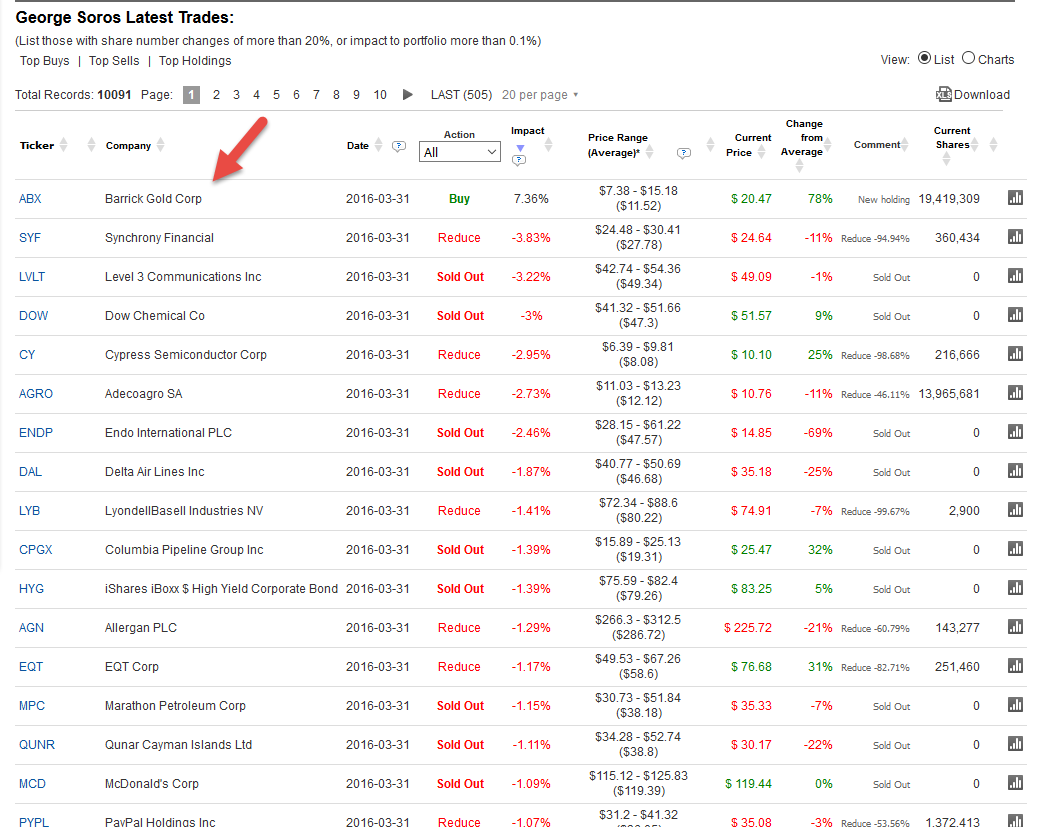Open CPGX ticker link
This screenshot has height=827, width=1042.
(x=35, y=550)
